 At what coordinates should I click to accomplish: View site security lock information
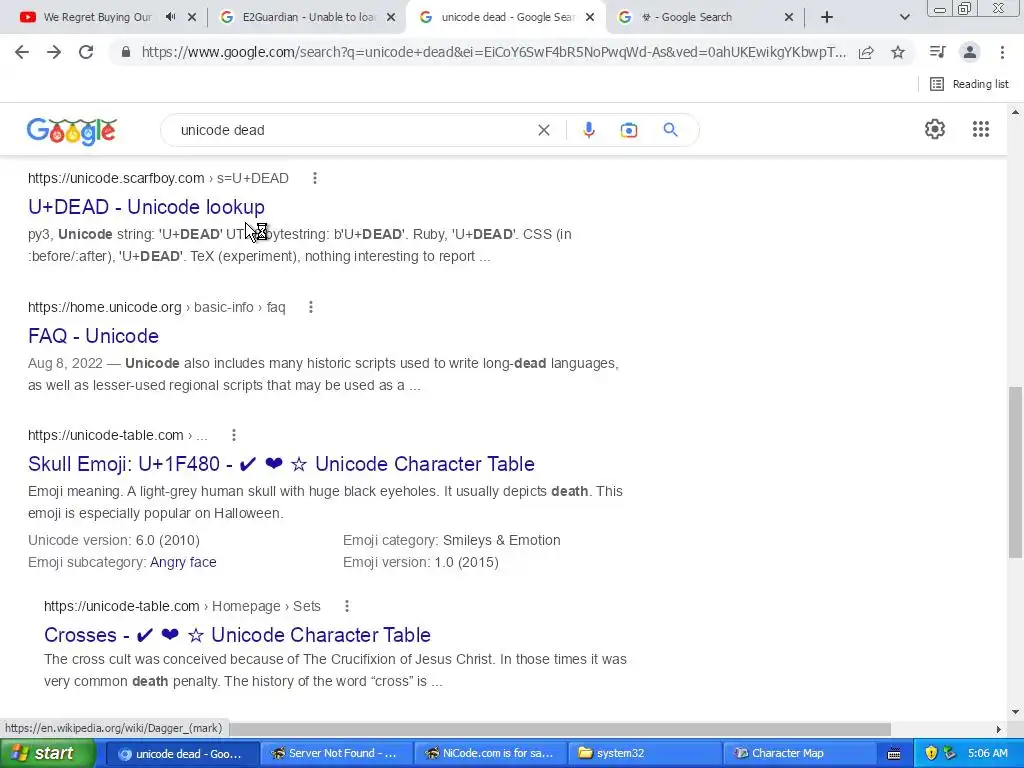[x=126, y=52]
